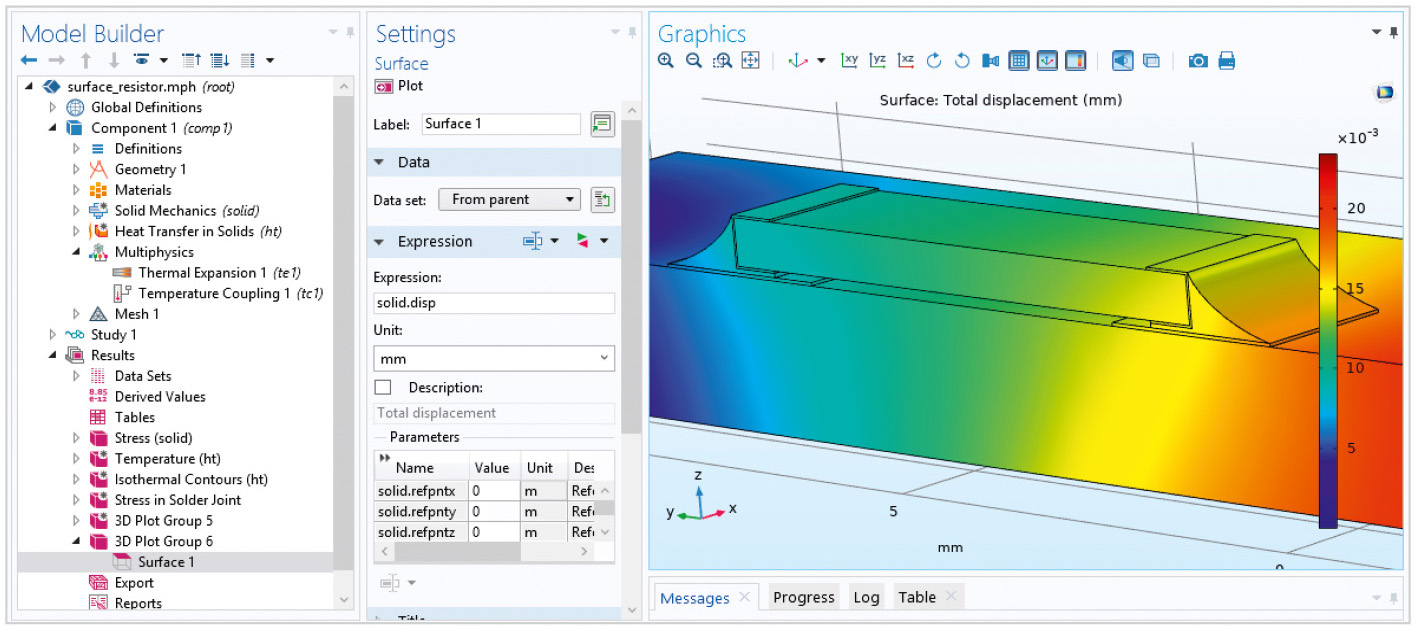Screen dimensions: 1421x628
Task: Rotate the view clockwise
Action: [x=934, y=61]
